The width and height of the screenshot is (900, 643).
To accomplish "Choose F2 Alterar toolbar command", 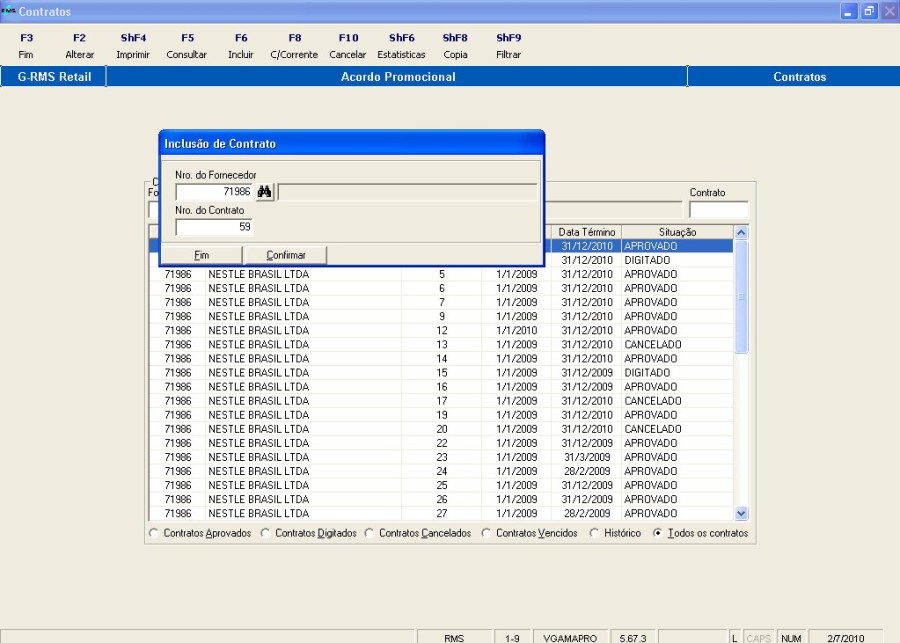I will [79, 46].
